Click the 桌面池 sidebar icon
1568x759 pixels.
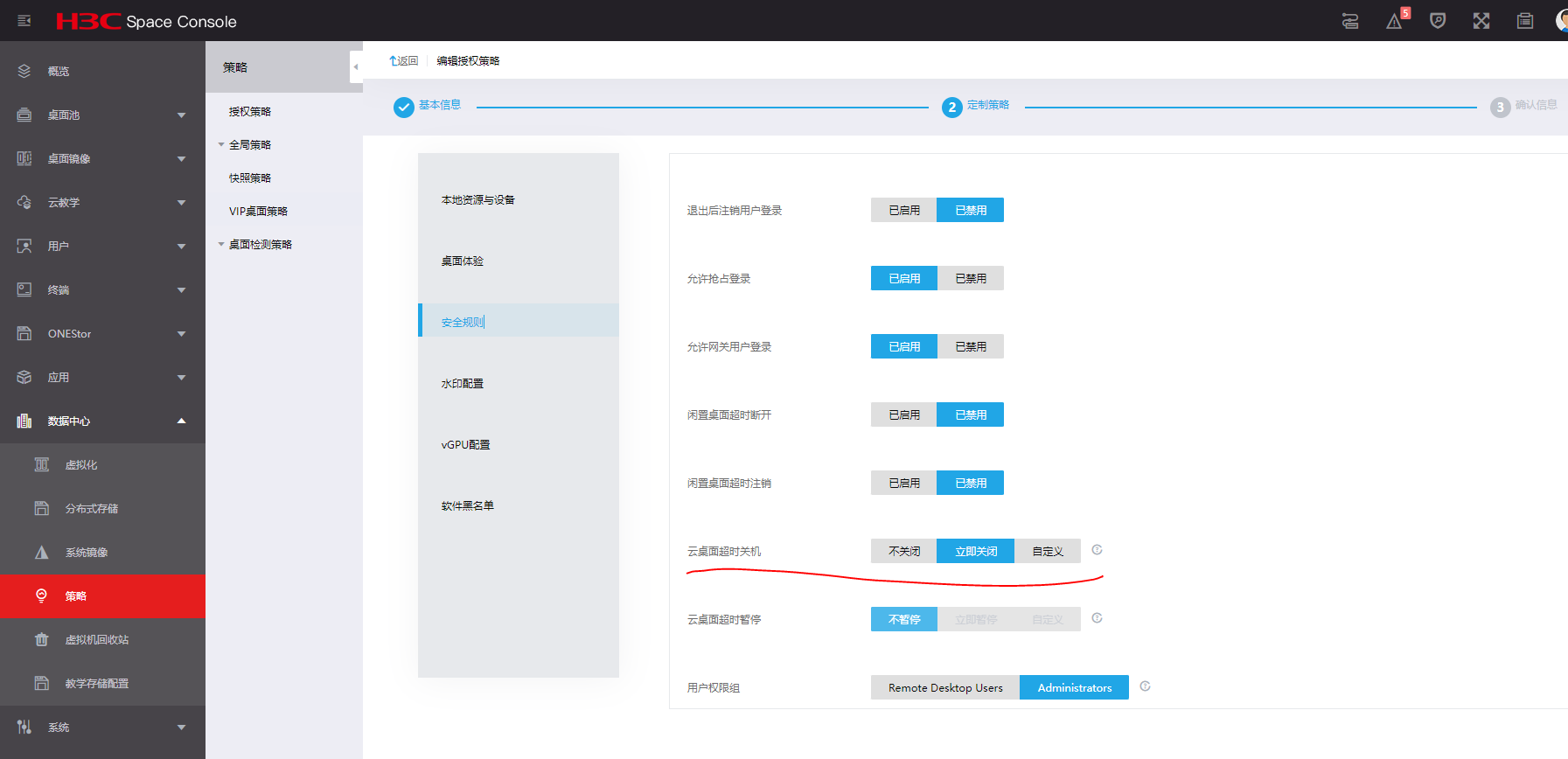[x=24, y=115]
